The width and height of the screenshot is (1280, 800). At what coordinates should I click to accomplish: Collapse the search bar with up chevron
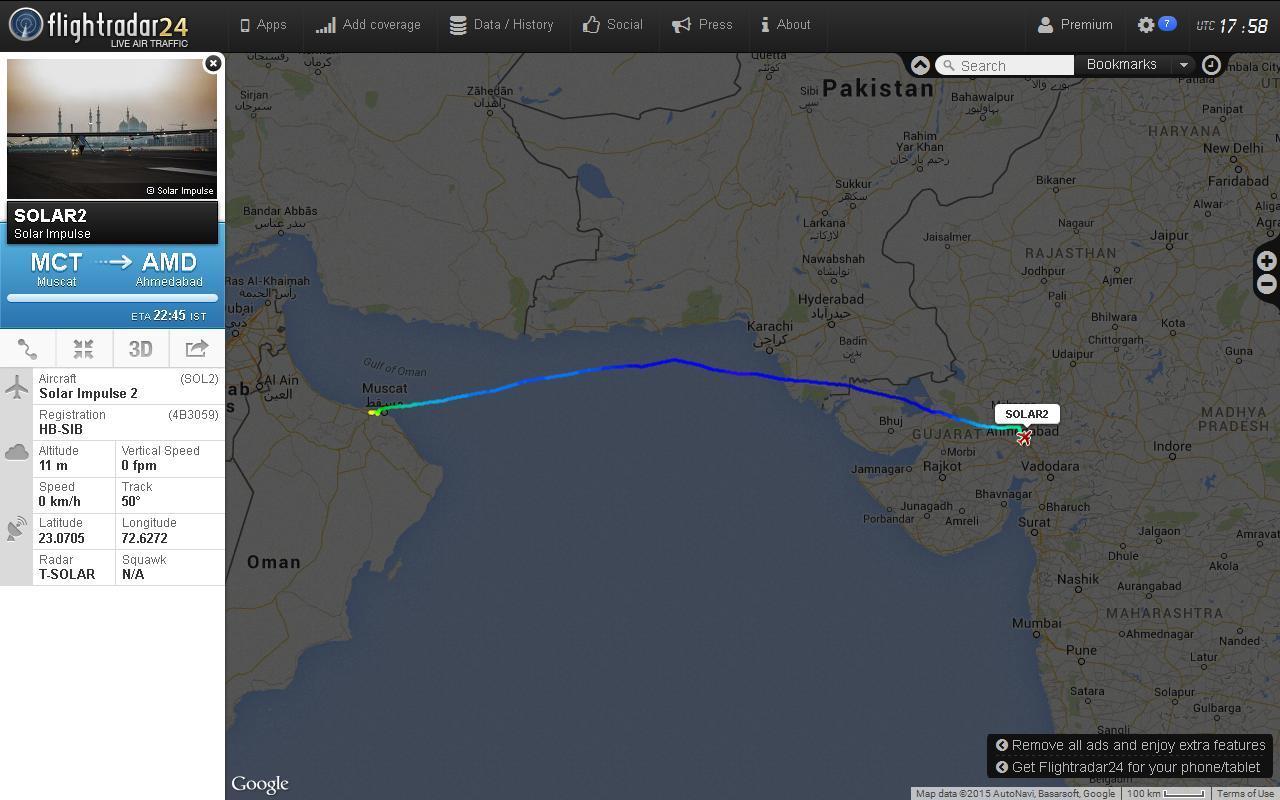tap(920, 65)
